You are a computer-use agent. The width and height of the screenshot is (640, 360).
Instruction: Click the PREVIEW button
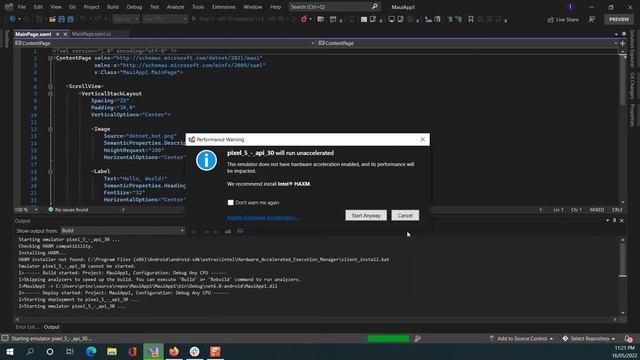click(619, 19)
